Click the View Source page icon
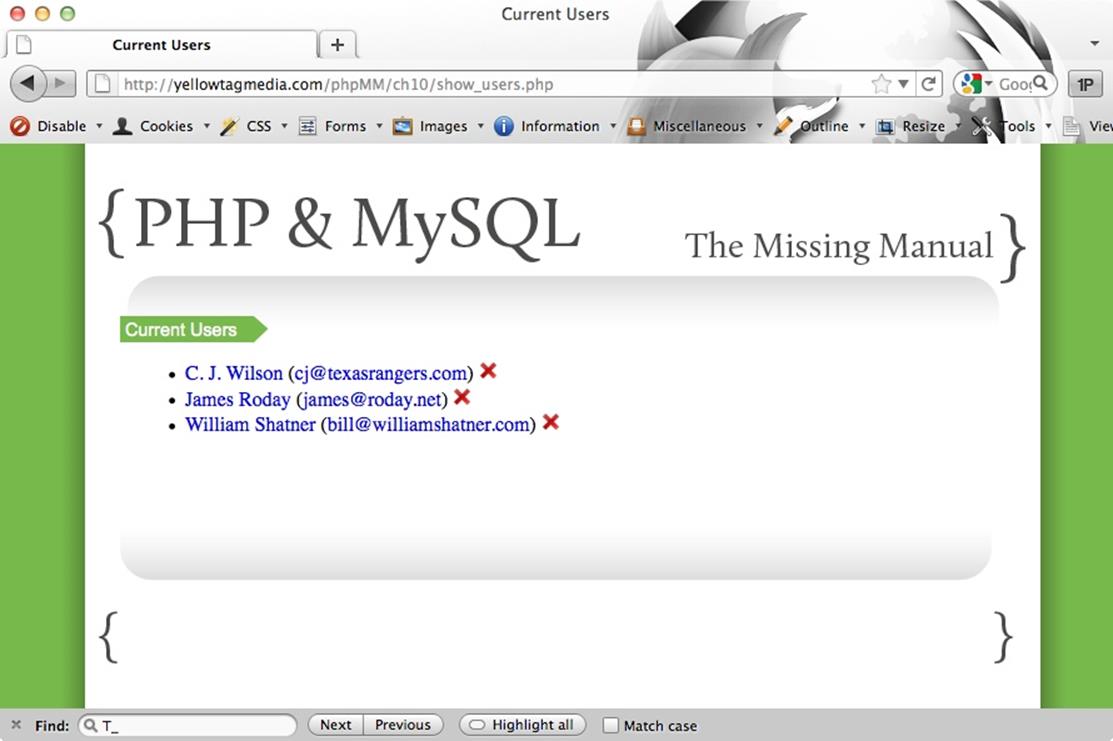1113x741 pixels. click(1071, 126)
